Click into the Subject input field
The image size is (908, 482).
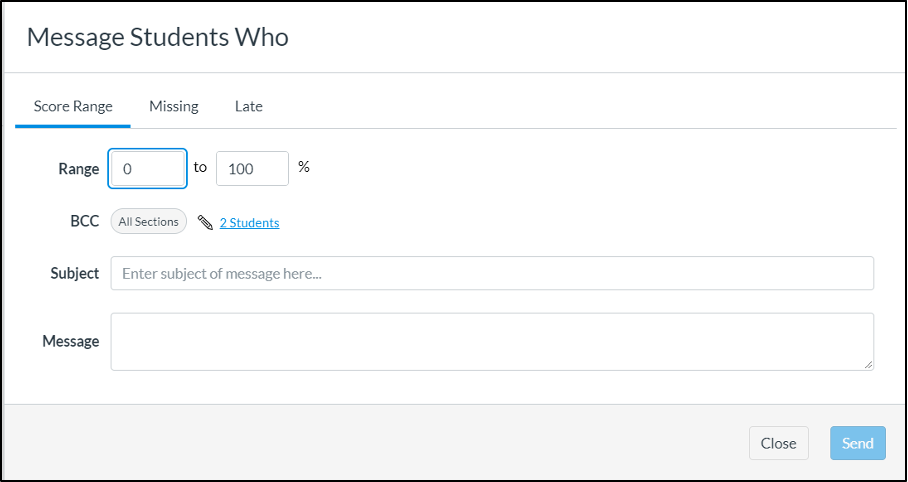click(x=492, y=273)
